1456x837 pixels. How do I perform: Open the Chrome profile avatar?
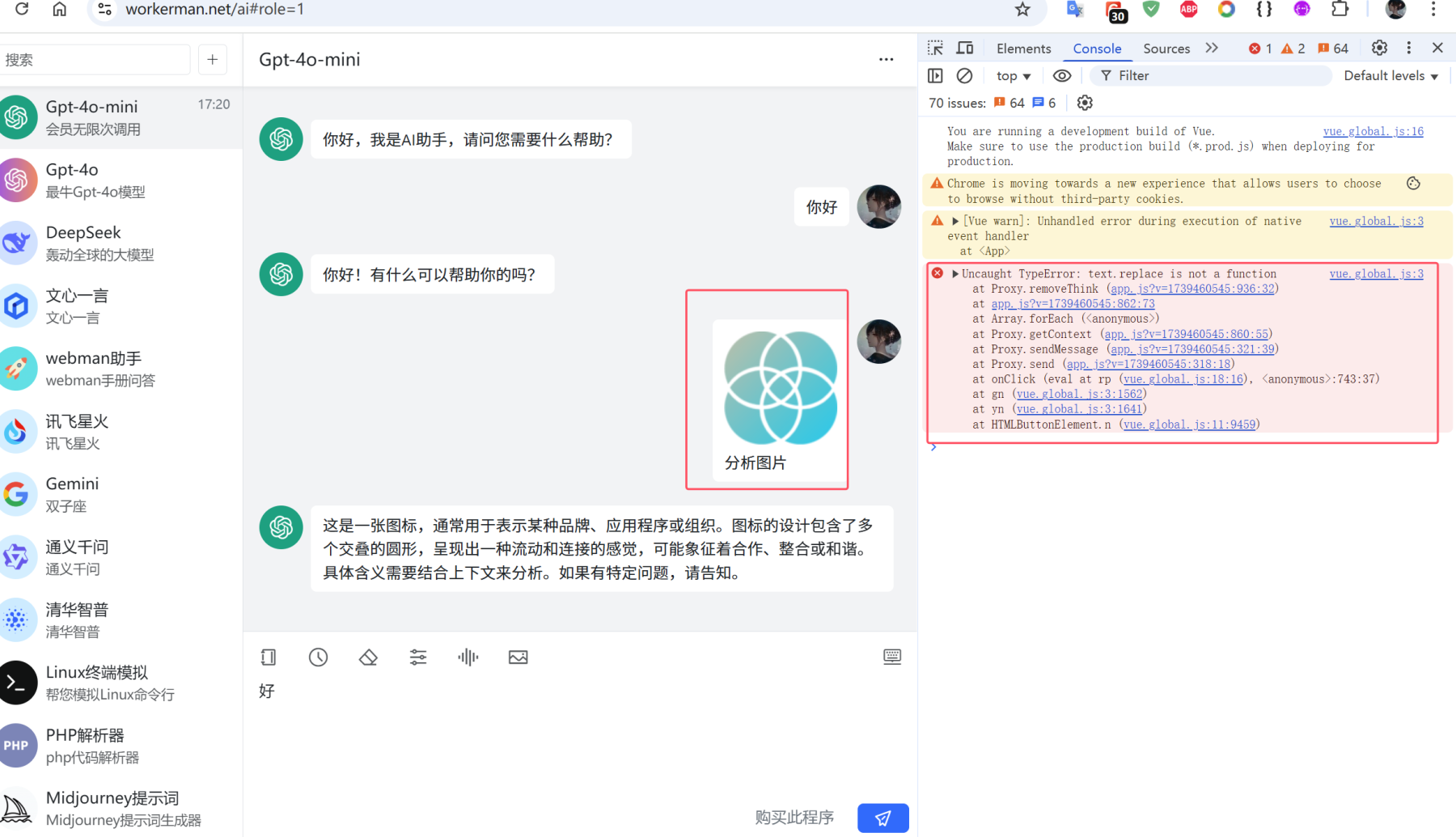tap(1395, 9)
